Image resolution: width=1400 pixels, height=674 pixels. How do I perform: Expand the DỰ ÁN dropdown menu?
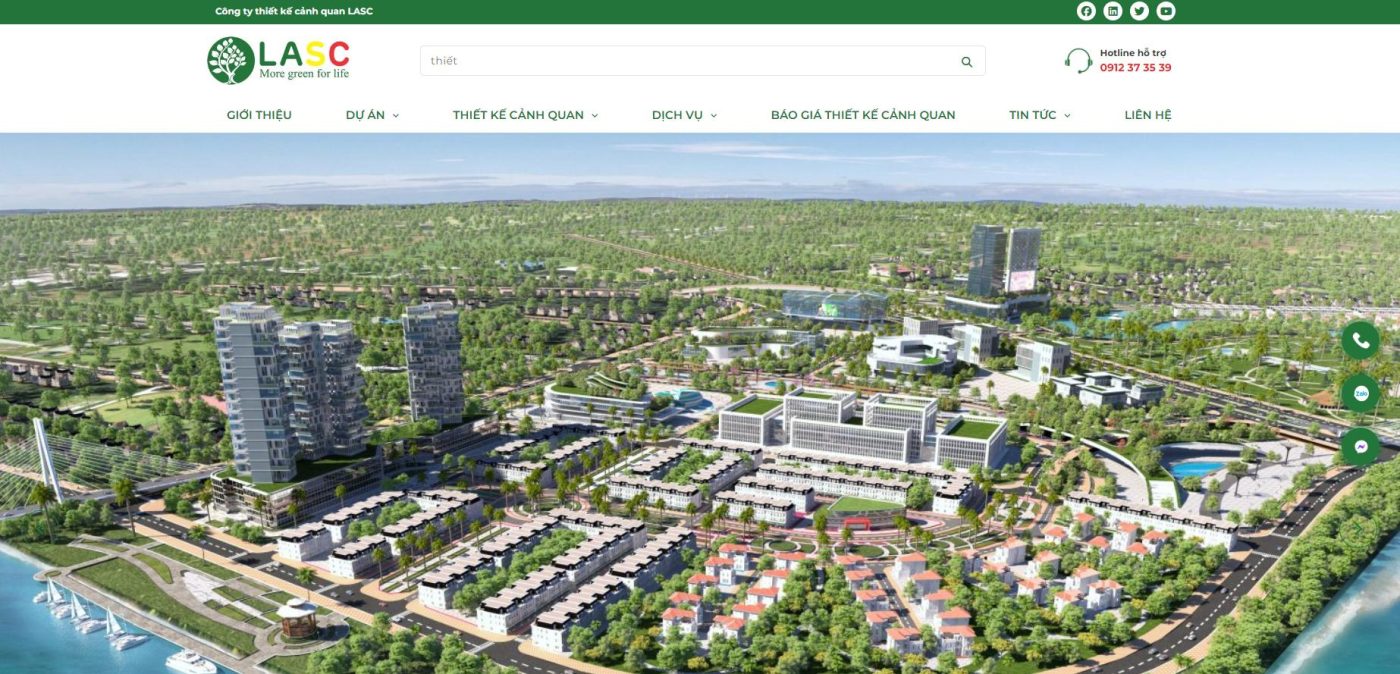pos(370,114)
